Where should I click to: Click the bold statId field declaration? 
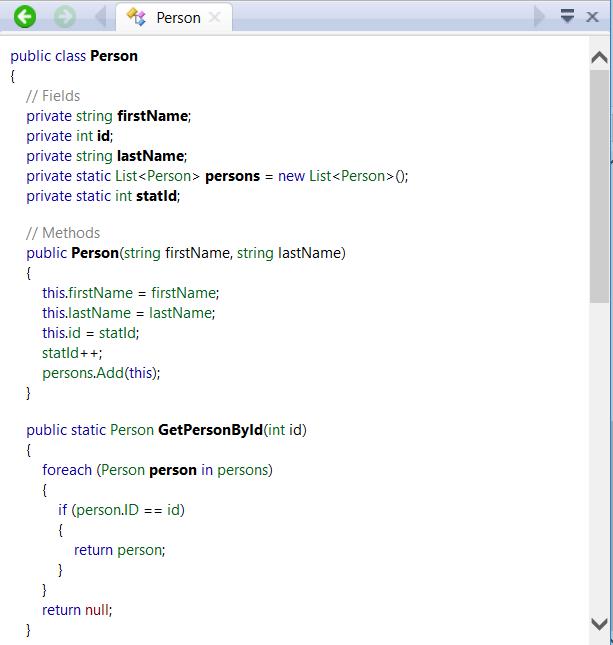click(157, 196)
